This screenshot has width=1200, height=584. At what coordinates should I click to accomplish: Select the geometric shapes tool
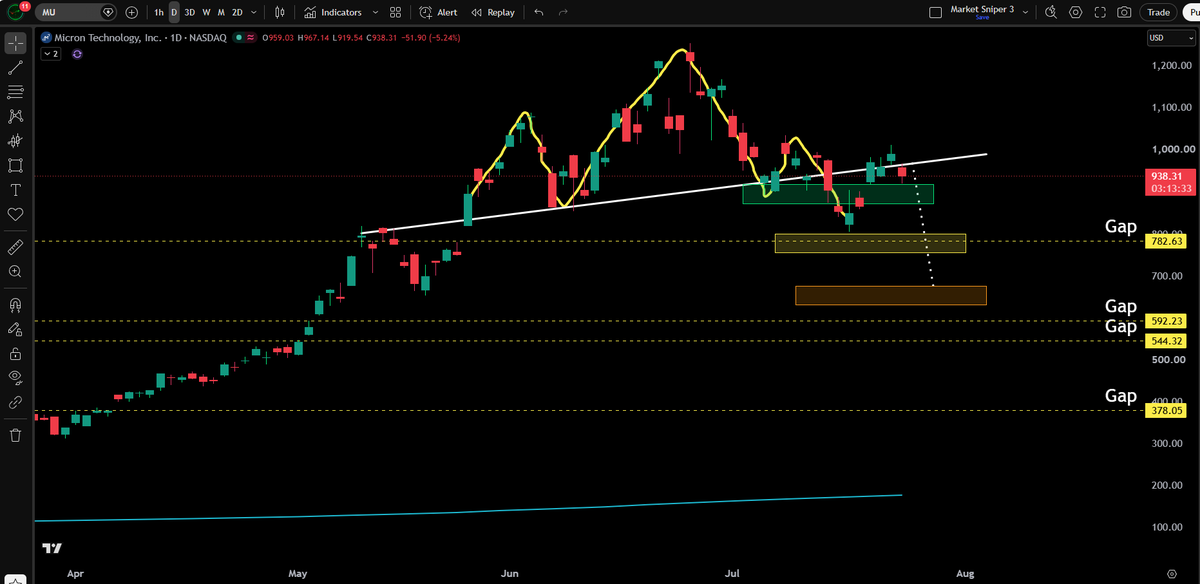pyautogui.click(x=15, y=166)
